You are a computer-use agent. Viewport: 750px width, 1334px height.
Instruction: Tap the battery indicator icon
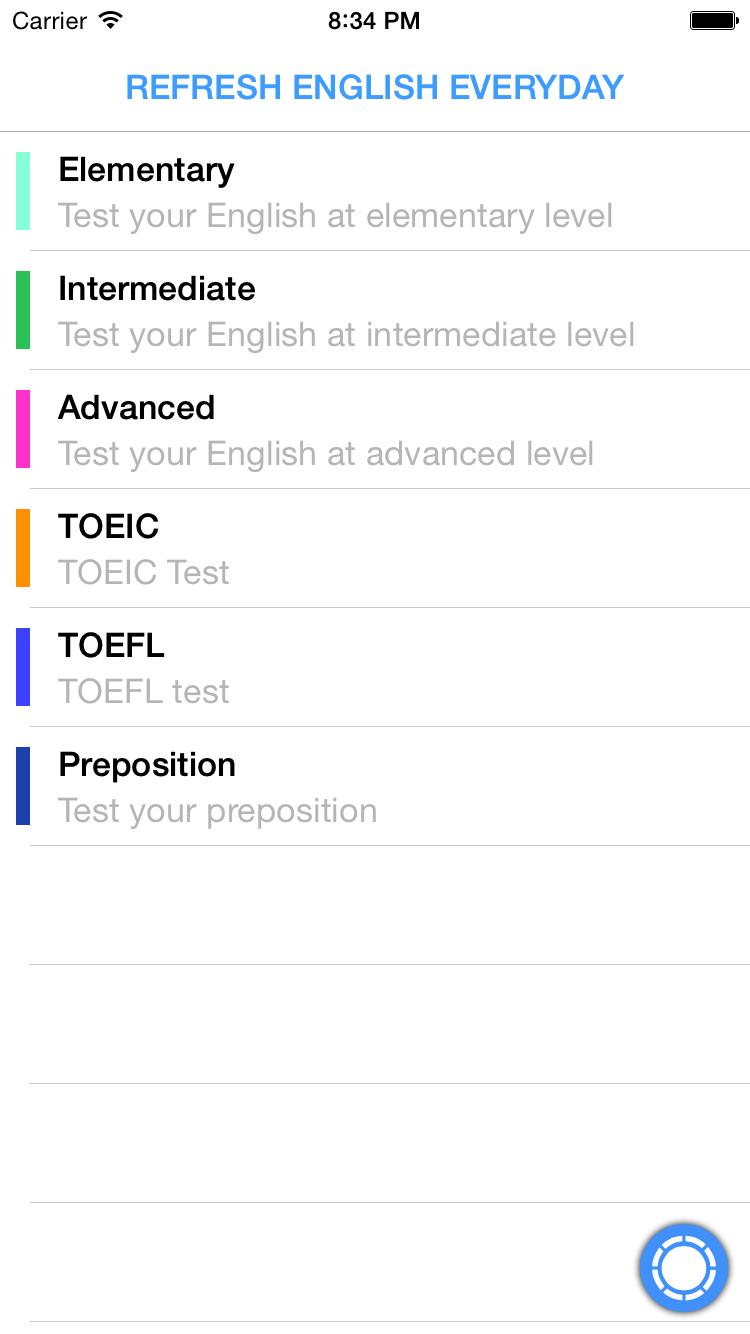pos(714,20)
